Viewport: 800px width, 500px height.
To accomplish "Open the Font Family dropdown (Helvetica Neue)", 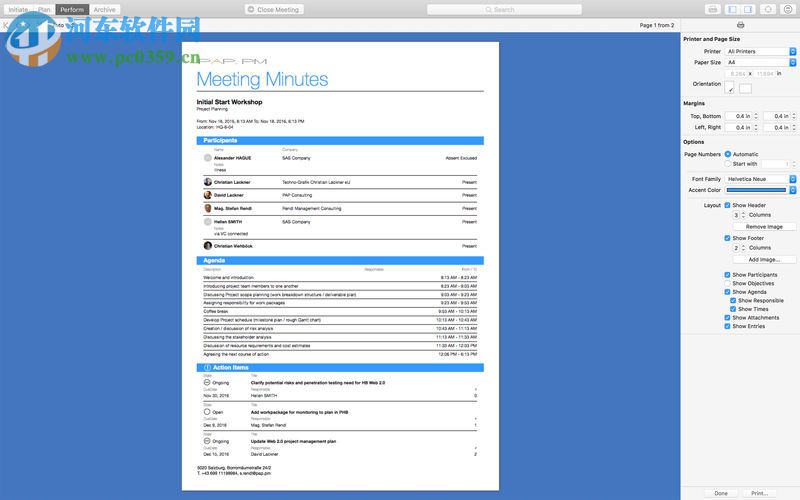I will (x=760, y=179).
